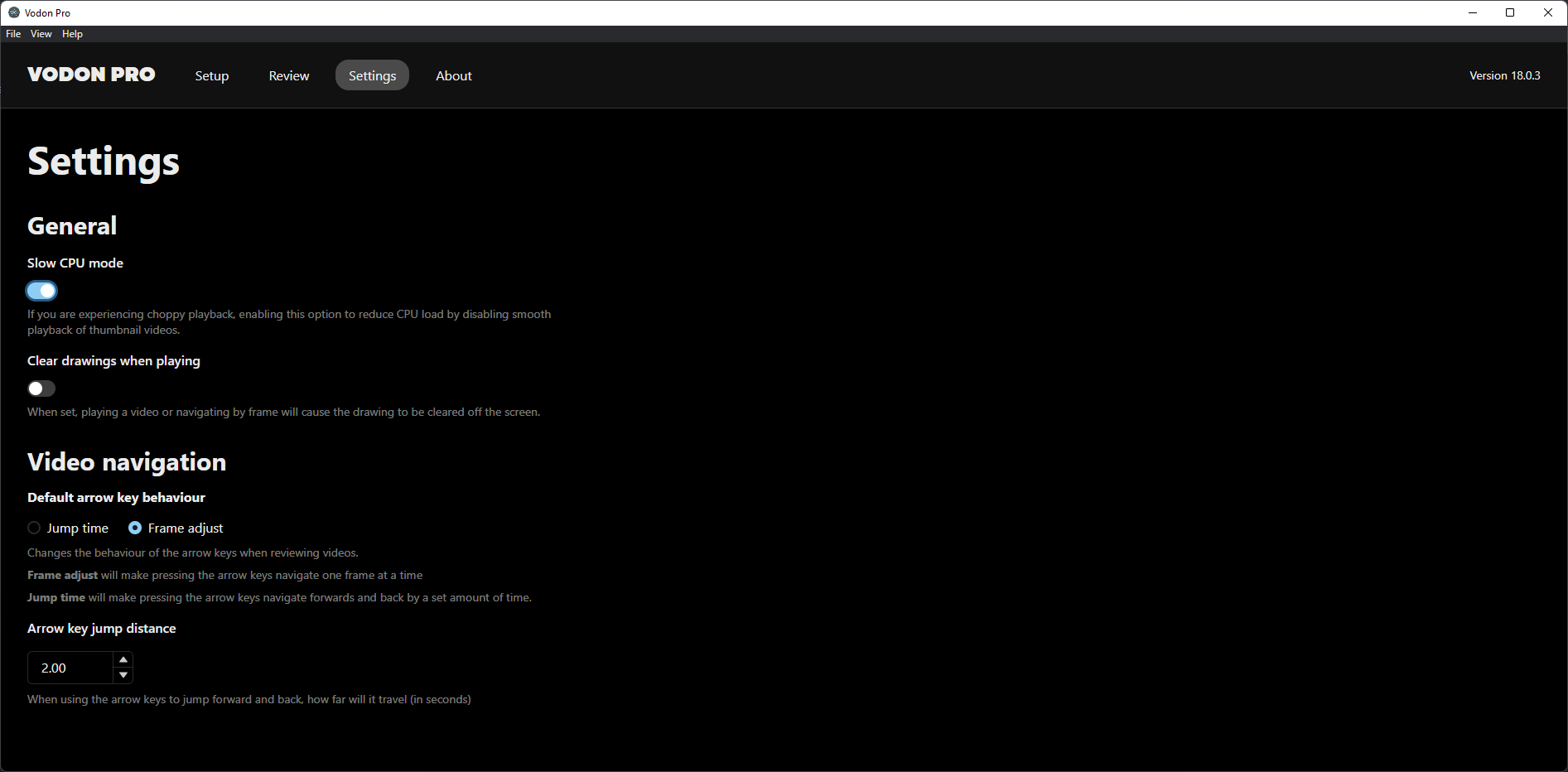1568x772 pixels.
Task: Close the Vodon Pro window
Action: tap(1548, 12)
